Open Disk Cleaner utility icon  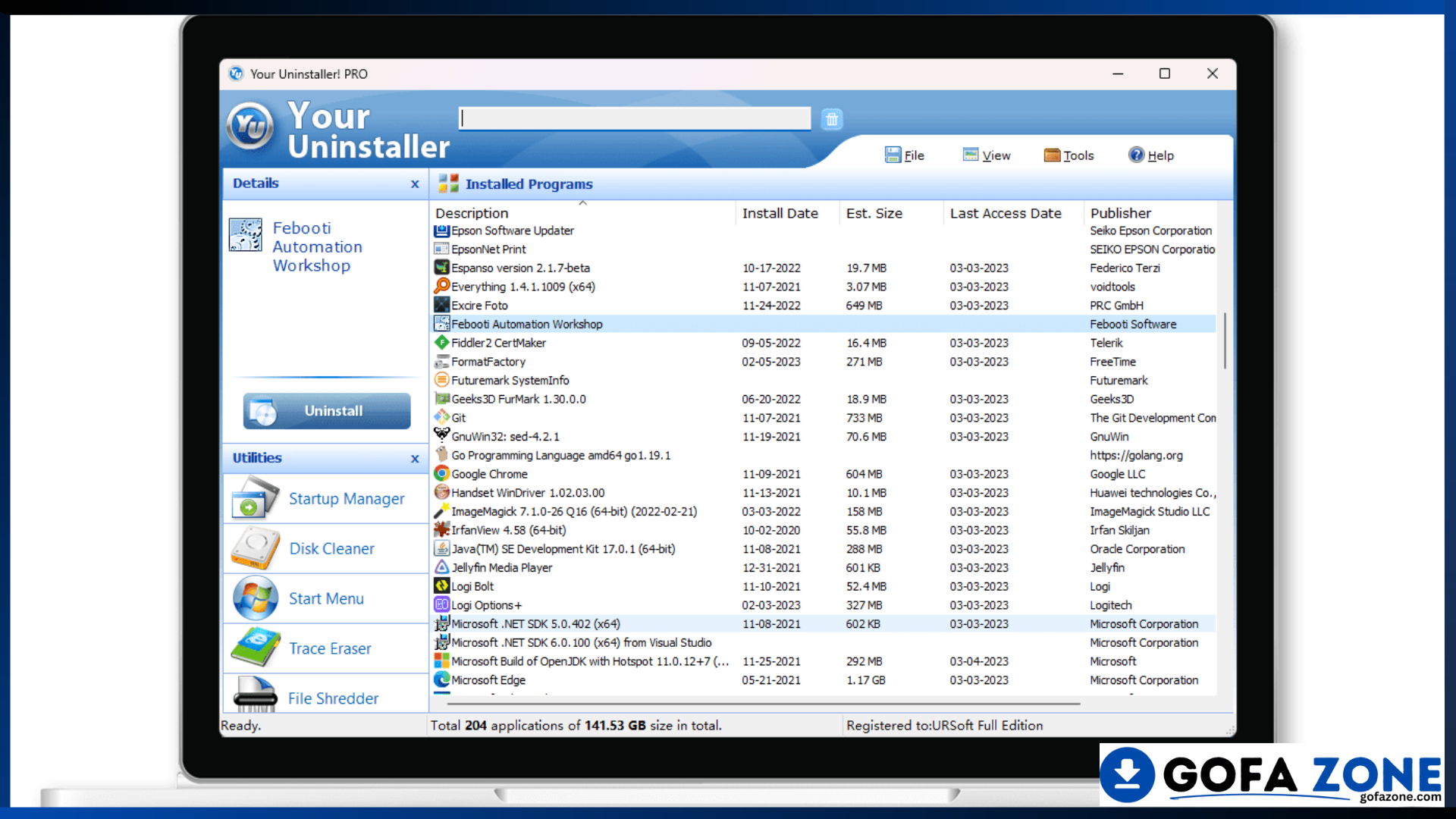(255, 548)
